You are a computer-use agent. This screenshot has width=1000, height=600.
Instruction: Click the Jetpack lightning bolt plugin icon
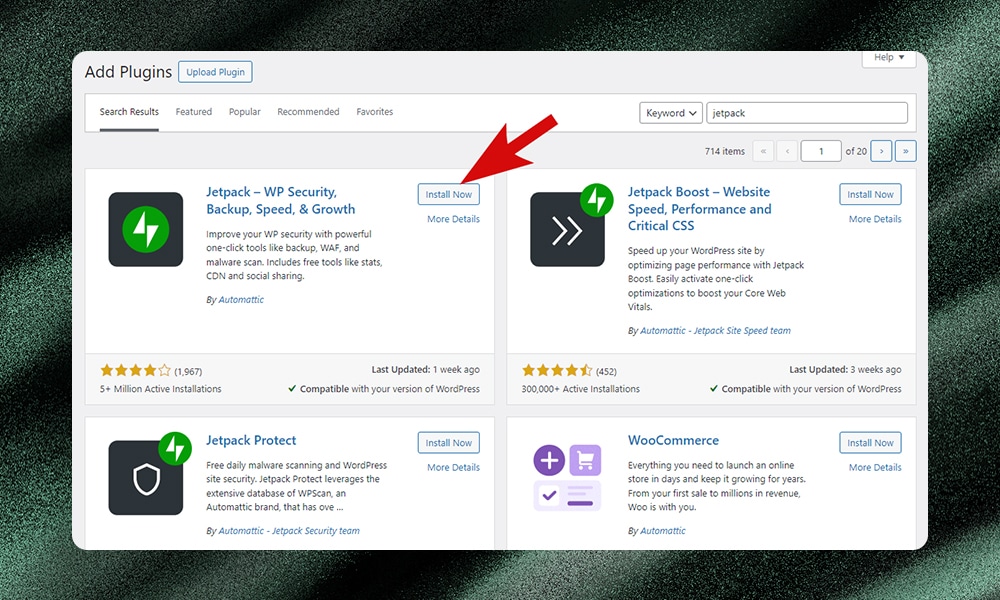coord(146,229)
